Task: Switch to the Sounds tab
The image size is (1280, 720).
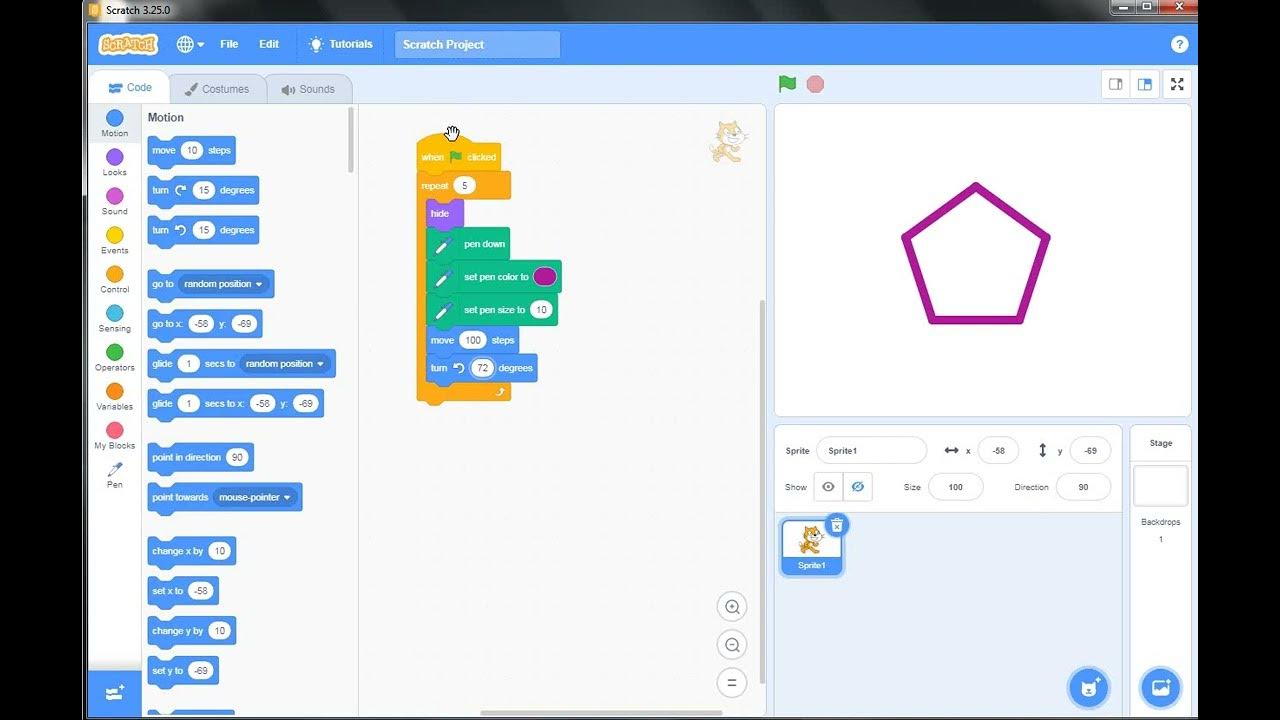Action: pos(308,89)
